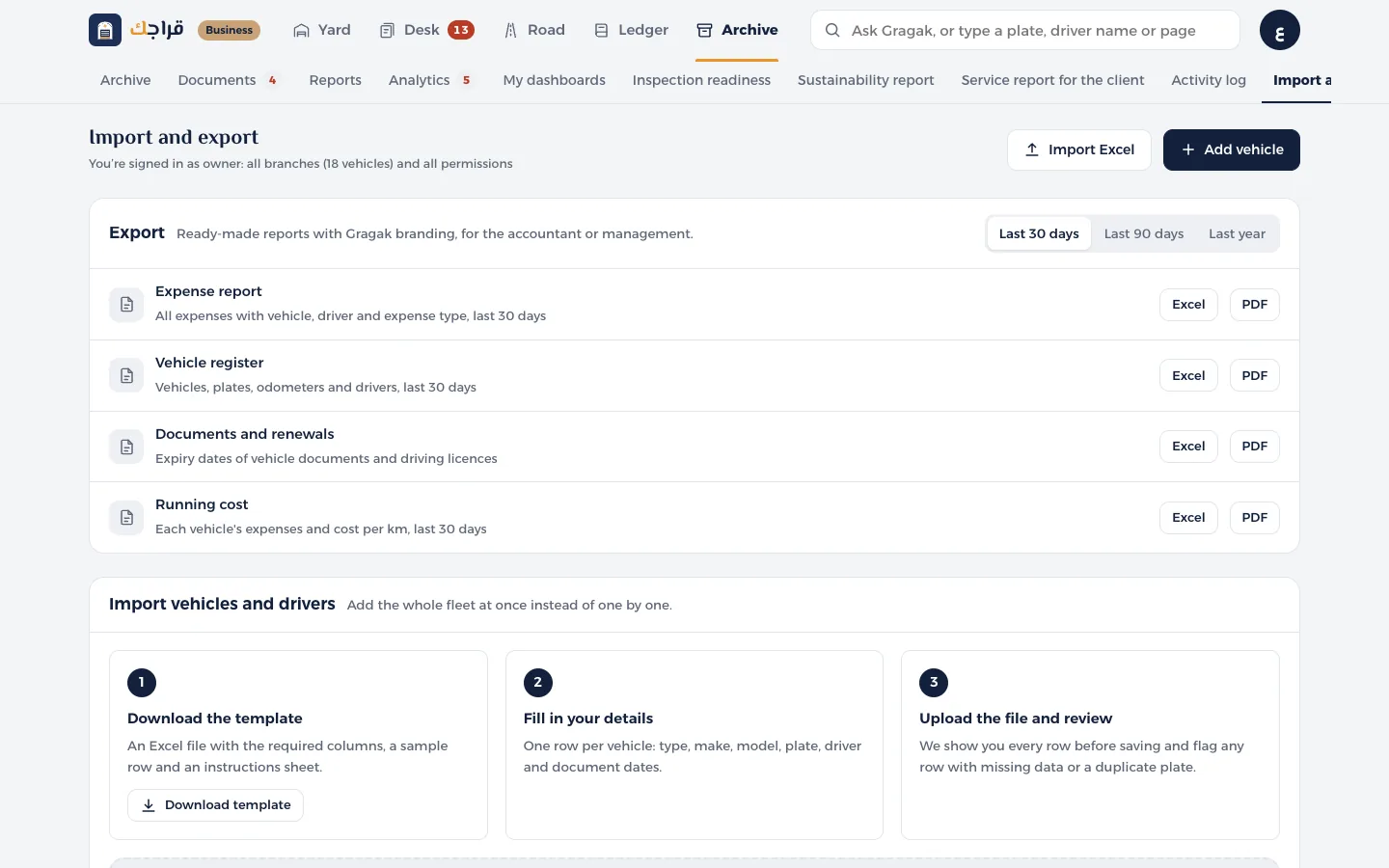
Task: Select the Last 90 days range
Action: click(1143, 233)
